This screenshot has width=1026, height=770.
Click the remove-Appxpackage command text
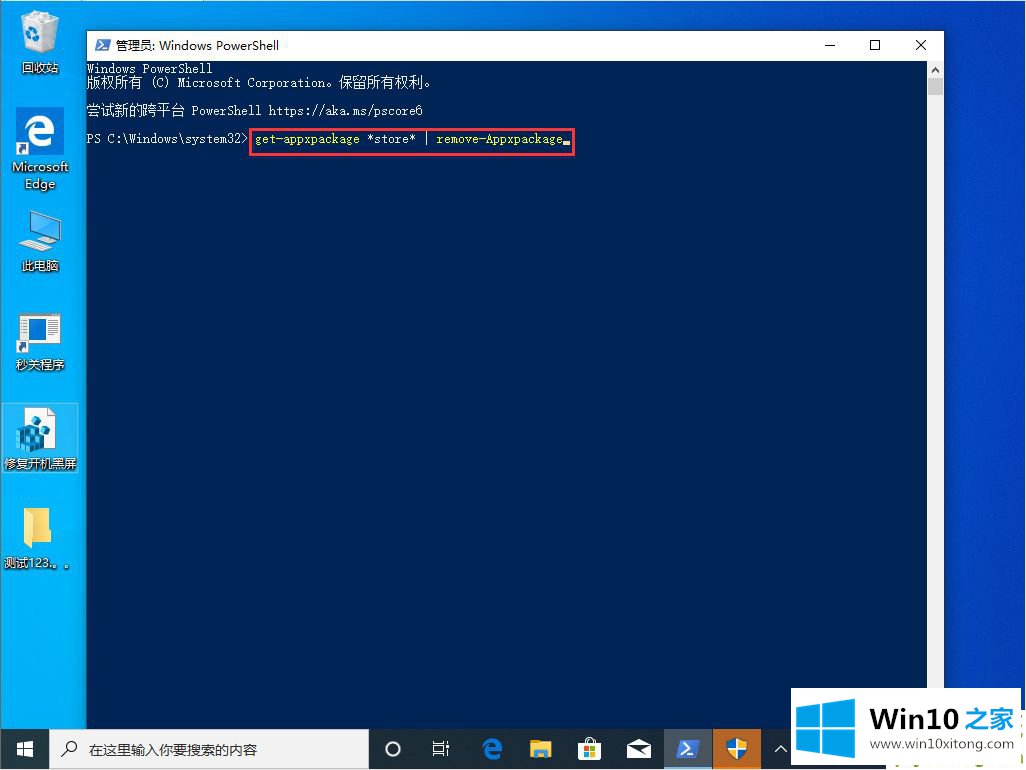[499, 139]
